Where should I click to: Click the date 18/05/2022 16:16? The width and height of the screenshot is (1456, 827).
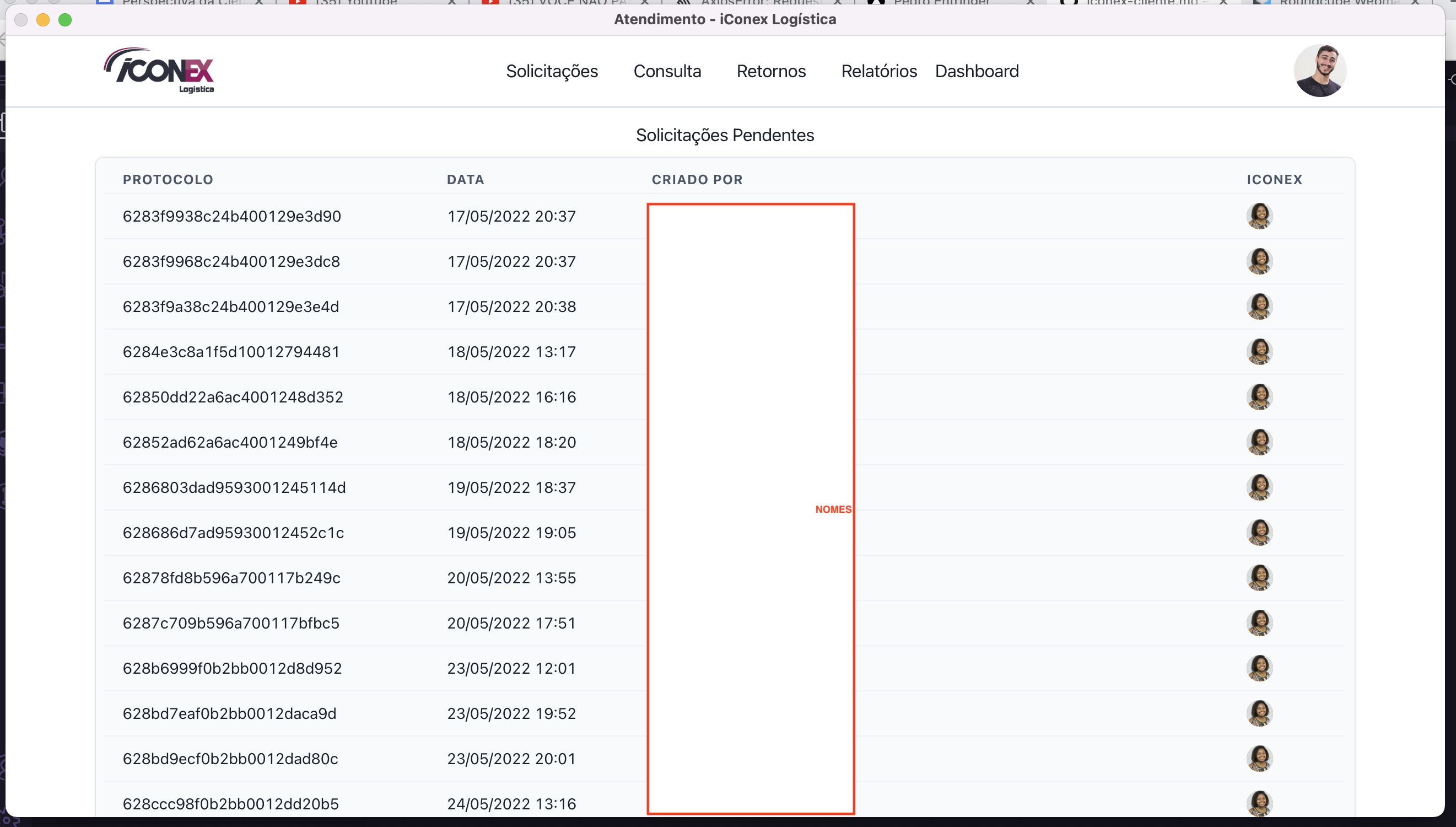pyautogui.click(x=511, y=397)
